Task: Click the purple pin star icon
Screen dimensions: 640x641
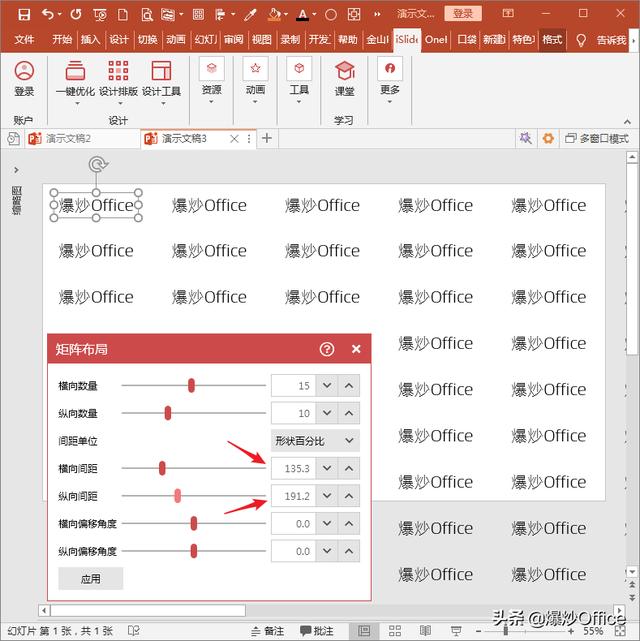Action: tap(526, 138)
